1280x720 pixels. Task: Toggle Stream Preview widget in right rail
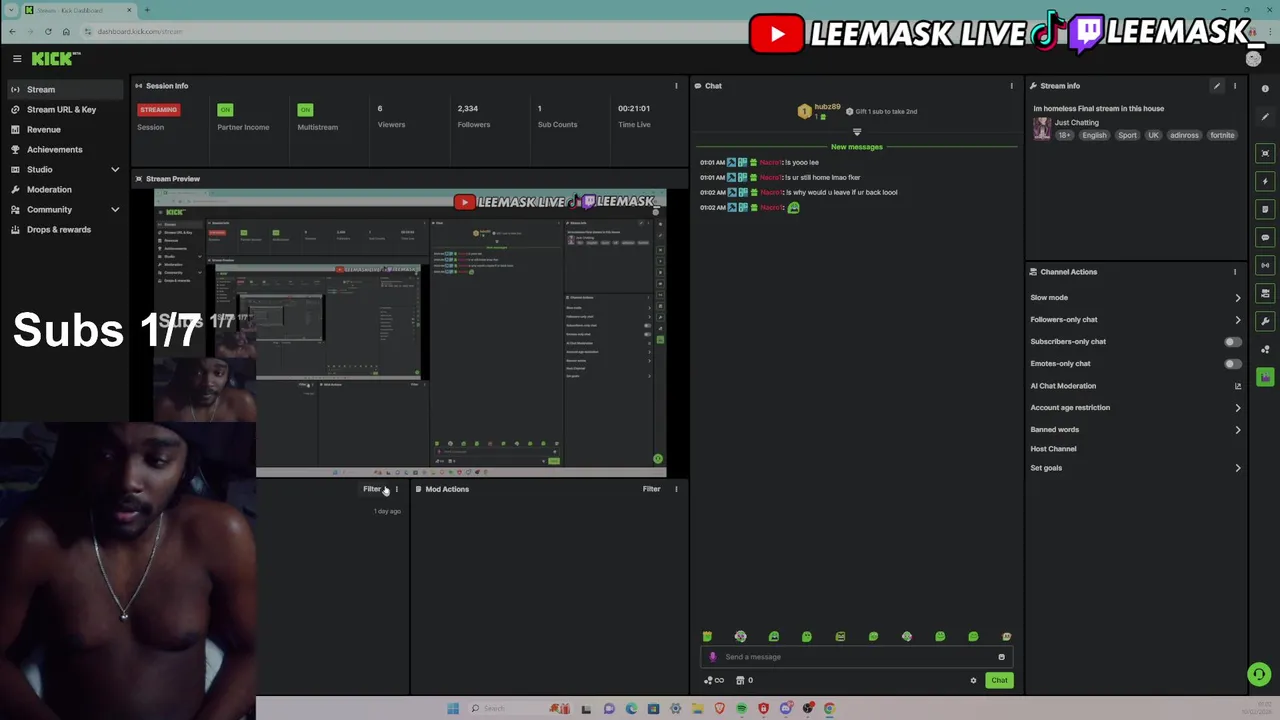(1265, 153)
